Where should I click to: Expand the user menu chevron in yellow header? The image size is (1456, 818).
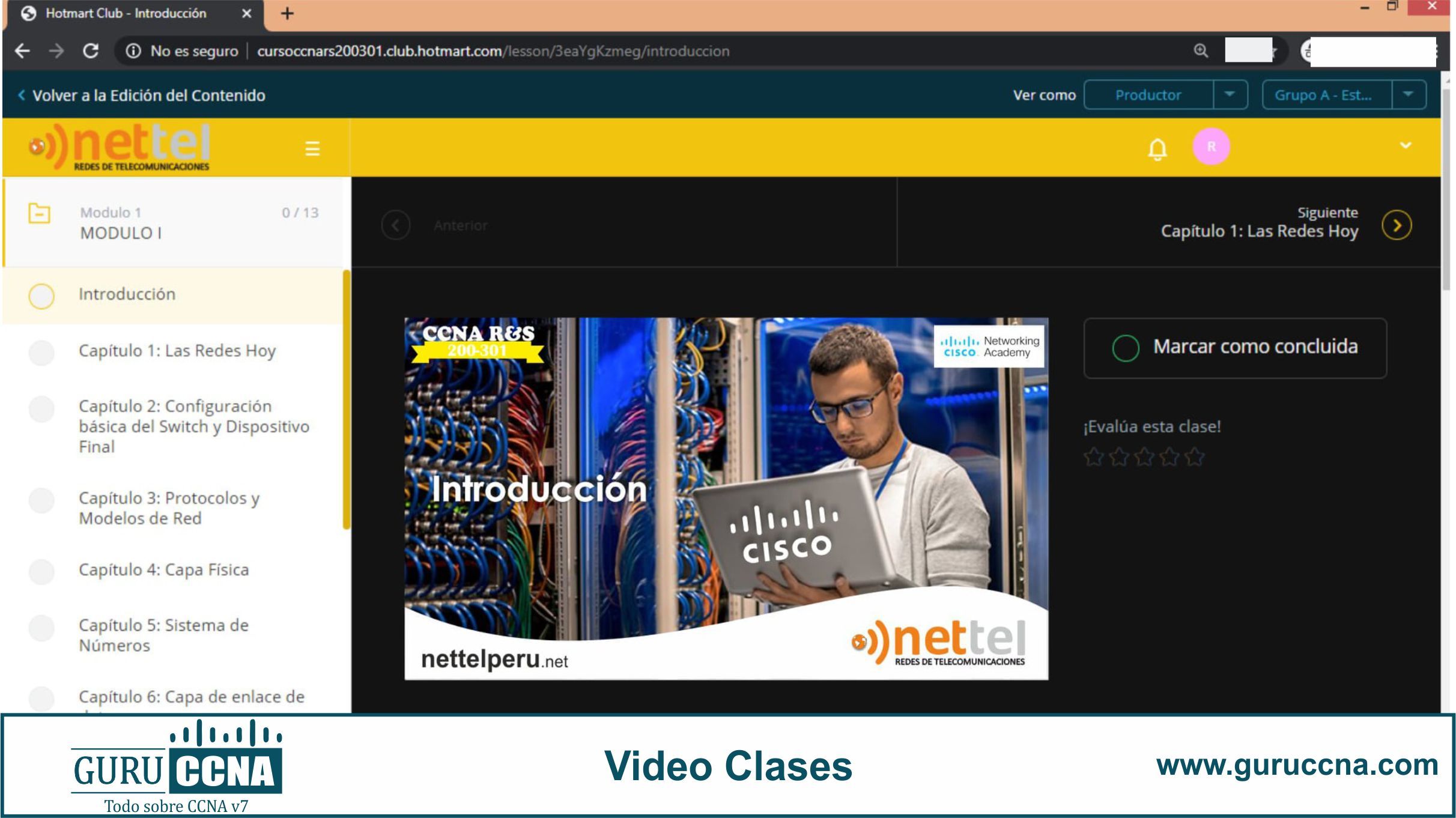point(1406,145)
